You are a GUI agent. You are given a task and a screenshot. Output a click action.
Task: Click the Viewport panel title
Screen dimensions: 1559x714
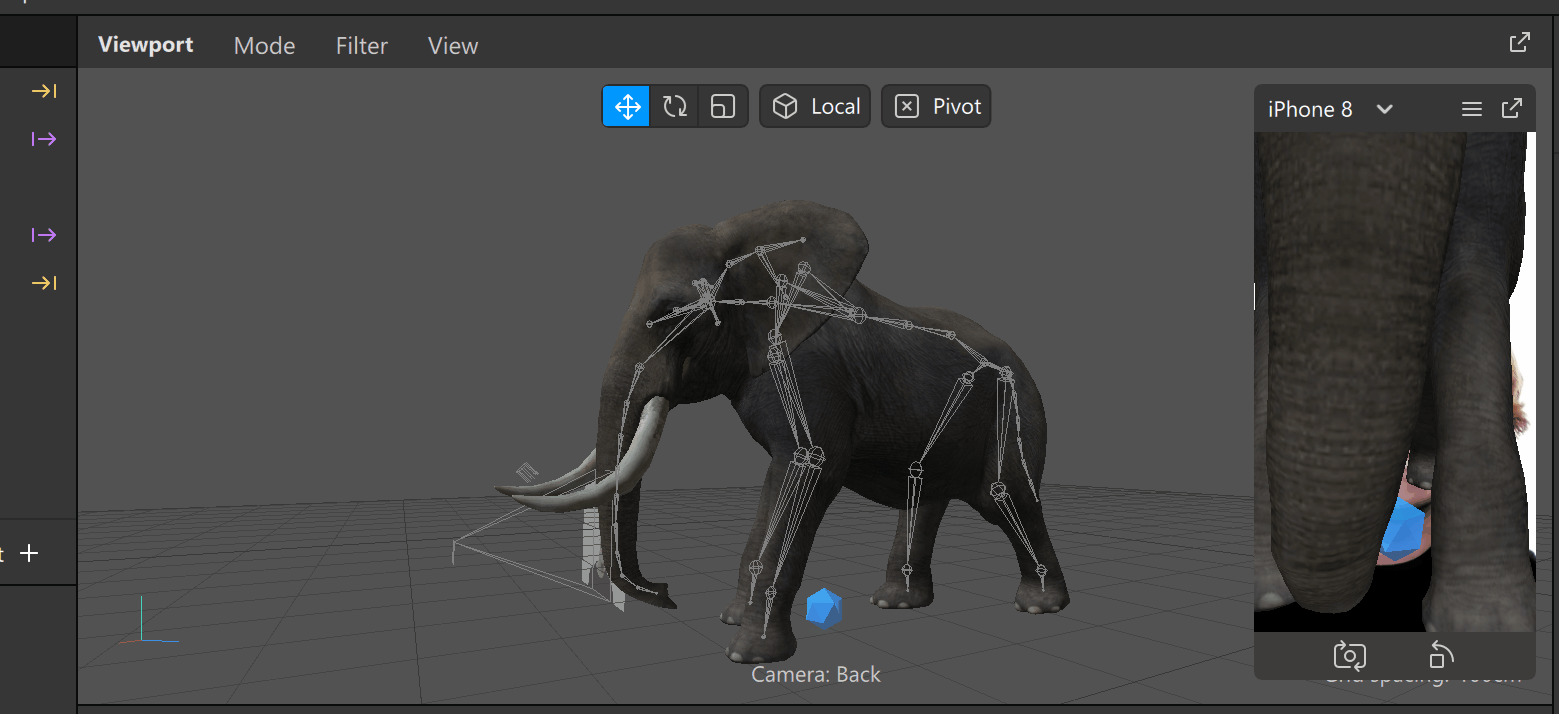coord(146,45)
